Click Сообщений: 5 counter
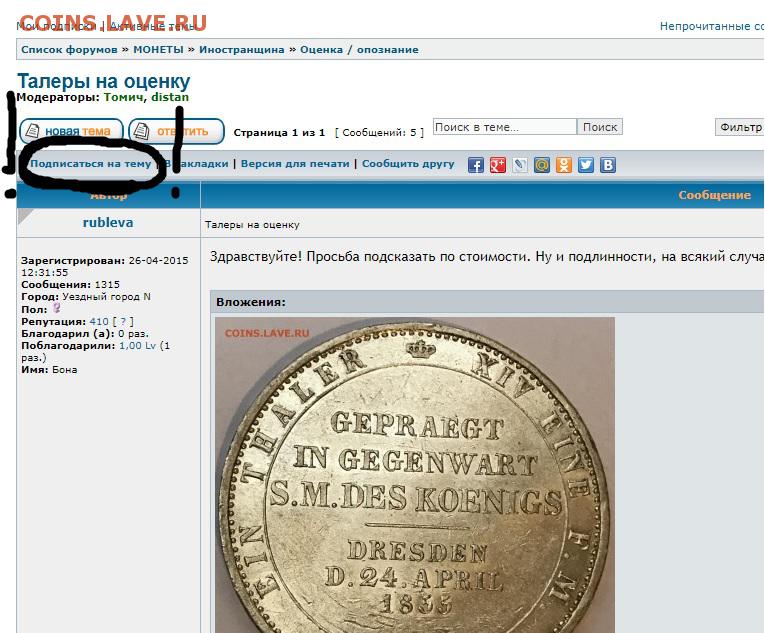Image resolution: width=765 pixels, height=633 pixels. click(380, 133)
